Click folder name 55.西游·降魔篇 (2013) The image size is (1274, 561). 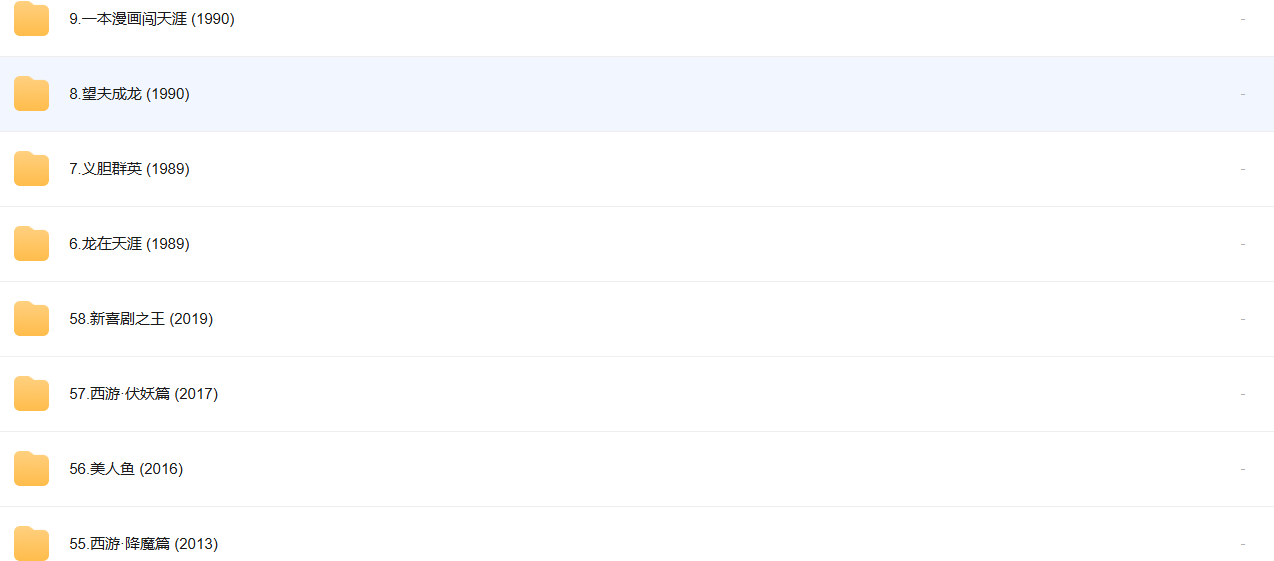point(143,544)
